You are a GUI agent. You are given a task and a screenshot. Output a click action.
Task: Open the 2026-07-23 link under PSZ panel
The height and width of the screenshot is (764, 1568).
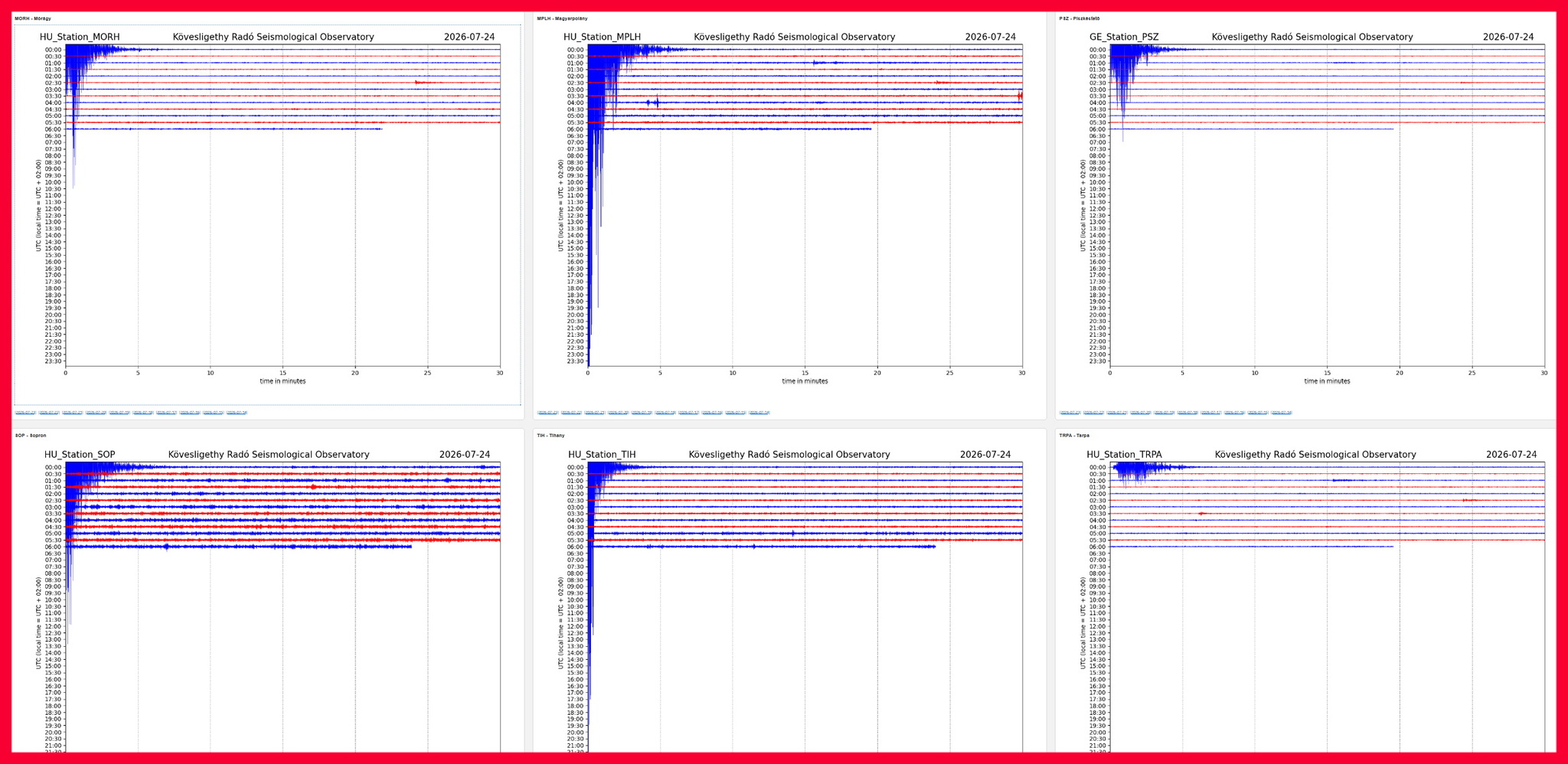click(1070, 413)
